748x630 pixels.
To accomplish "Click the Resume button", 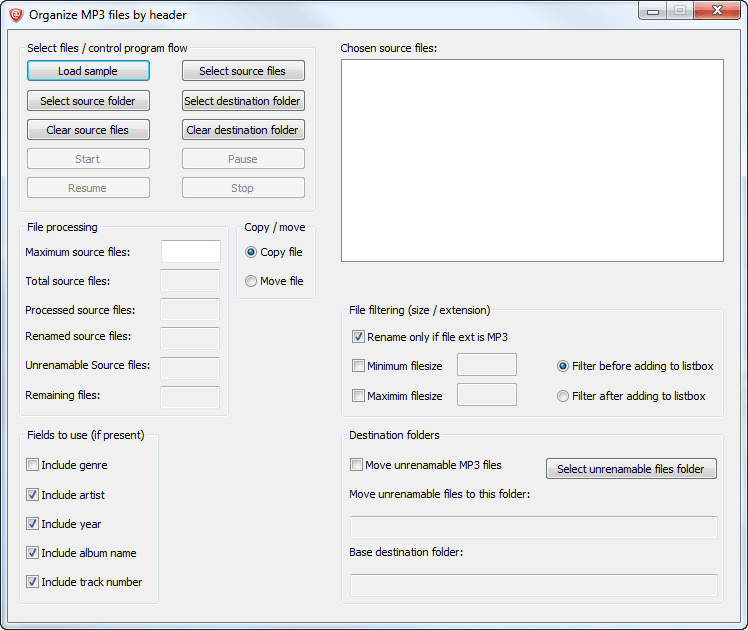I will tap(88, 188).
